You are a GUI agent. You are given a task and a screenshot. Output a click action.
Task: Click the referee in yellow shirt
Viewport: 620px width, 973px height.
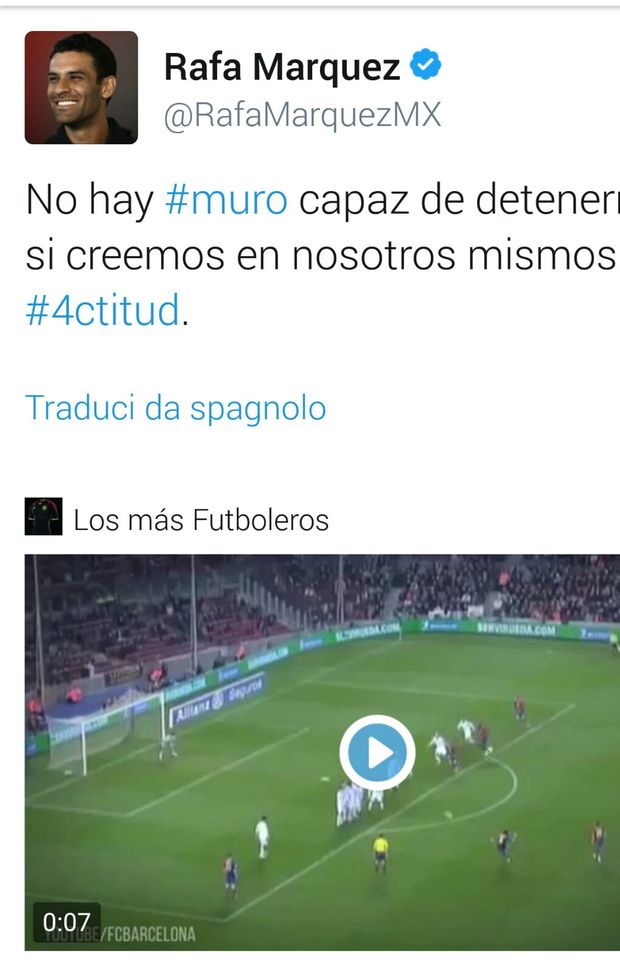click(x=380, y=852)
